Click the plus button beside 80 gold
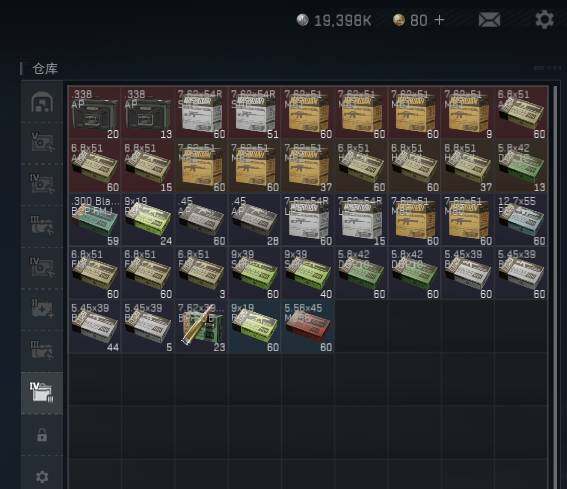 [x=439, y=20]
